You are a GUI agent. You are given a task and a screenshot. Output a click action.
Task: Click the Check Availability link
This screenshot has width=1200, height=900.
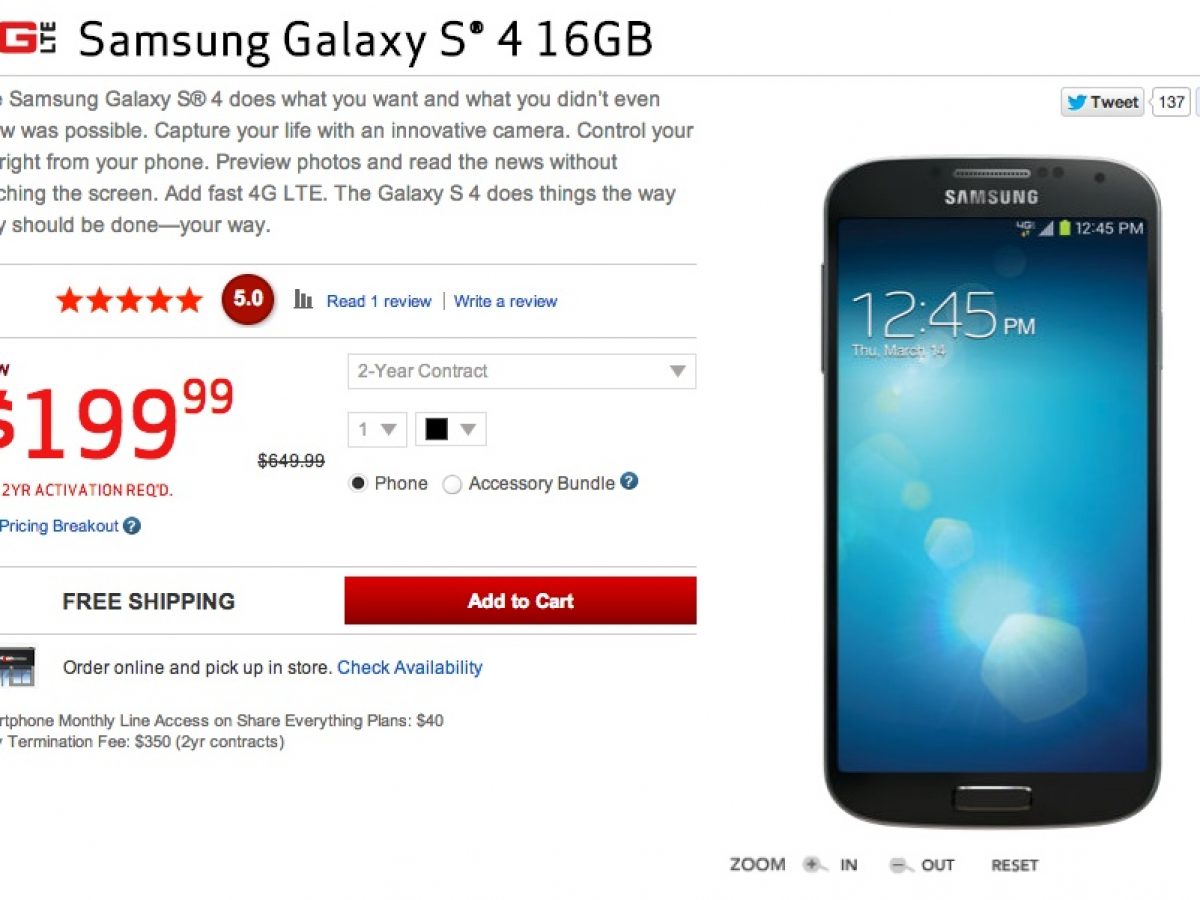tap(410, 667)
